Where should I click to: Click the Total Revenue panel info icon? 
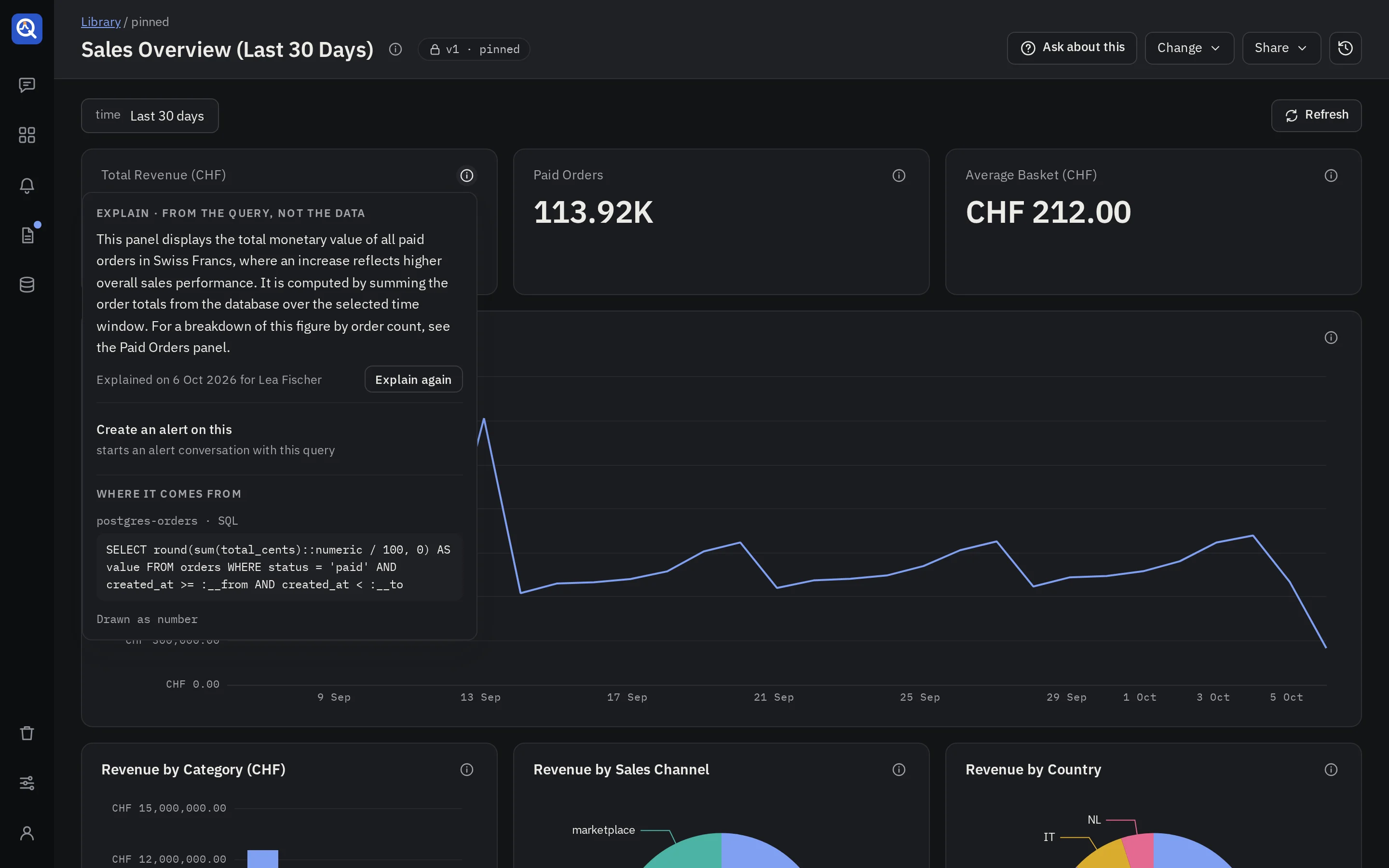pyautogui.click(x=467, y=176)
